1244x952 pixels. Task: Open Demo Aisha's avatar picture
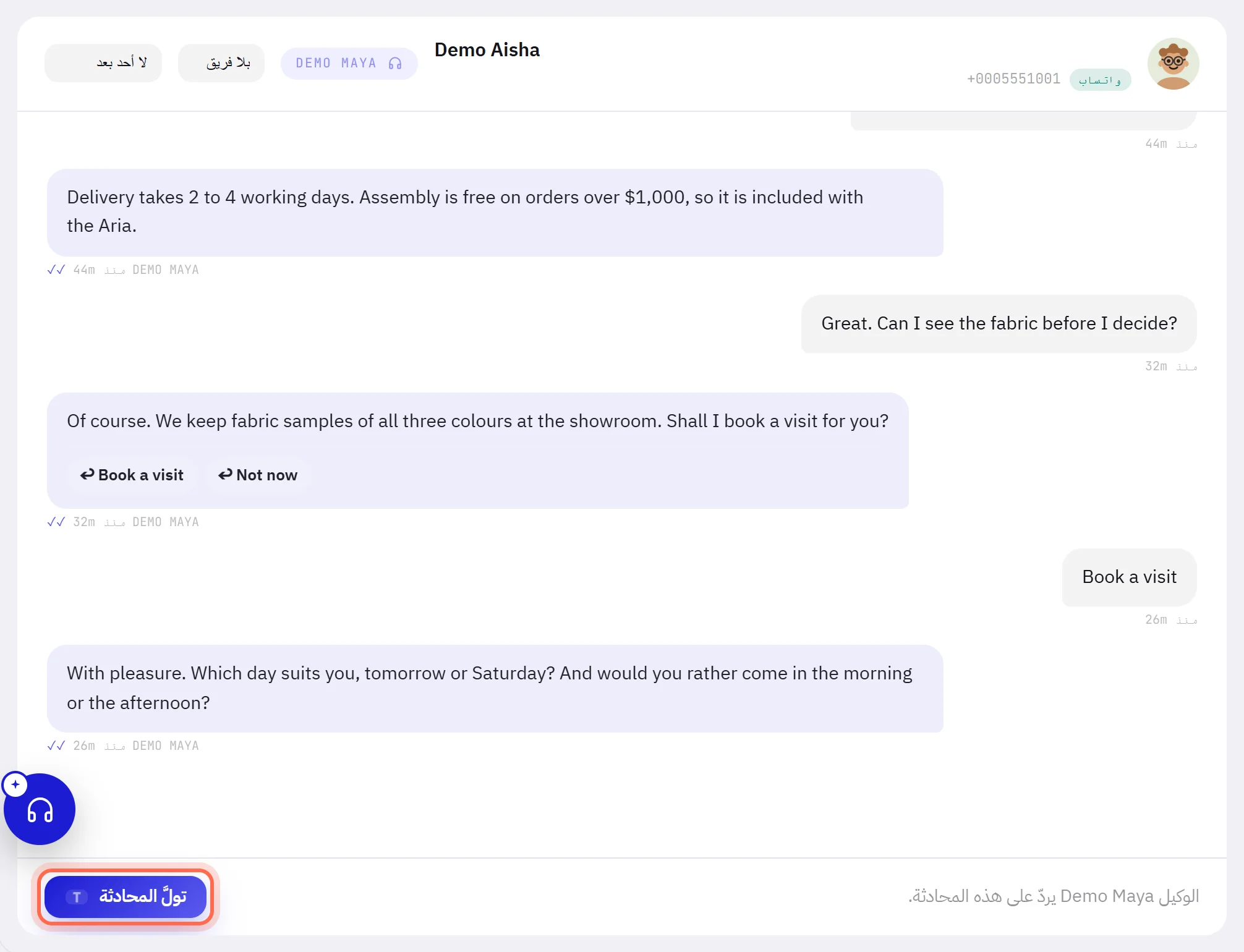click(1173, 64)
